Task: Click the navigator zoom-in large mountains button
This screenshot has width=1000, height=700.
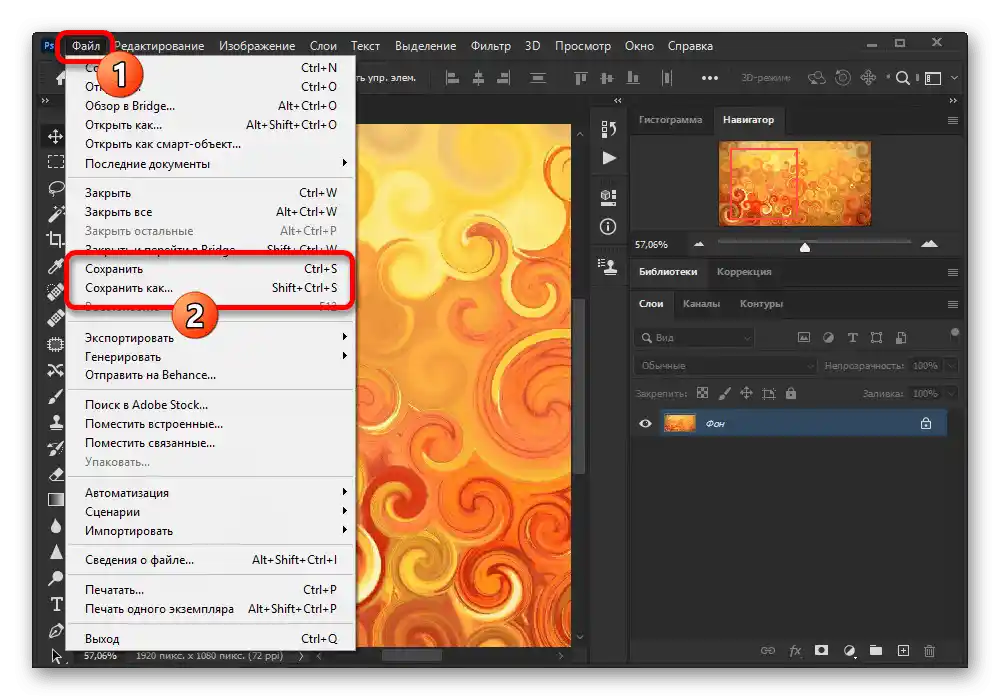Action: click(x=930, y=244)
